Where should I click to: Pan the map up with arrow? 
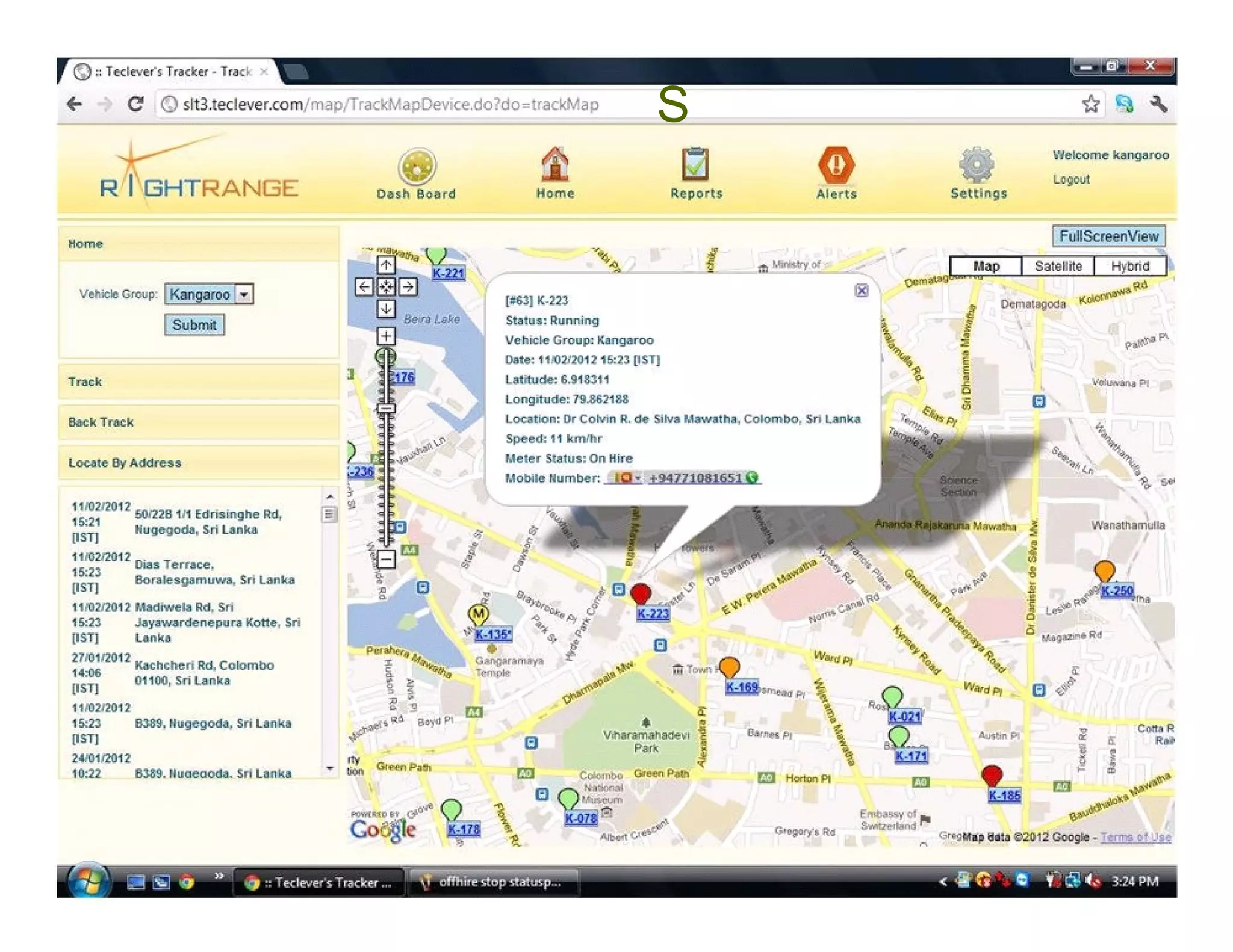386,265
